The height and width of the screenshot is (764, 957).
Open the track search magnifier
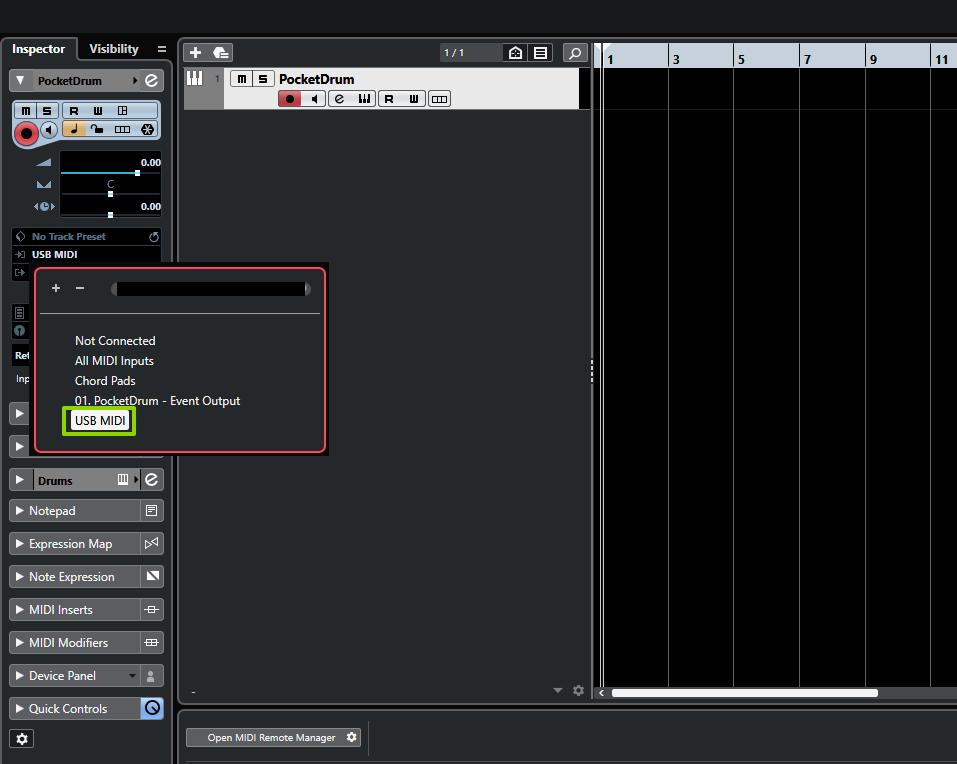pyautogui.click(x=574, y=53)
